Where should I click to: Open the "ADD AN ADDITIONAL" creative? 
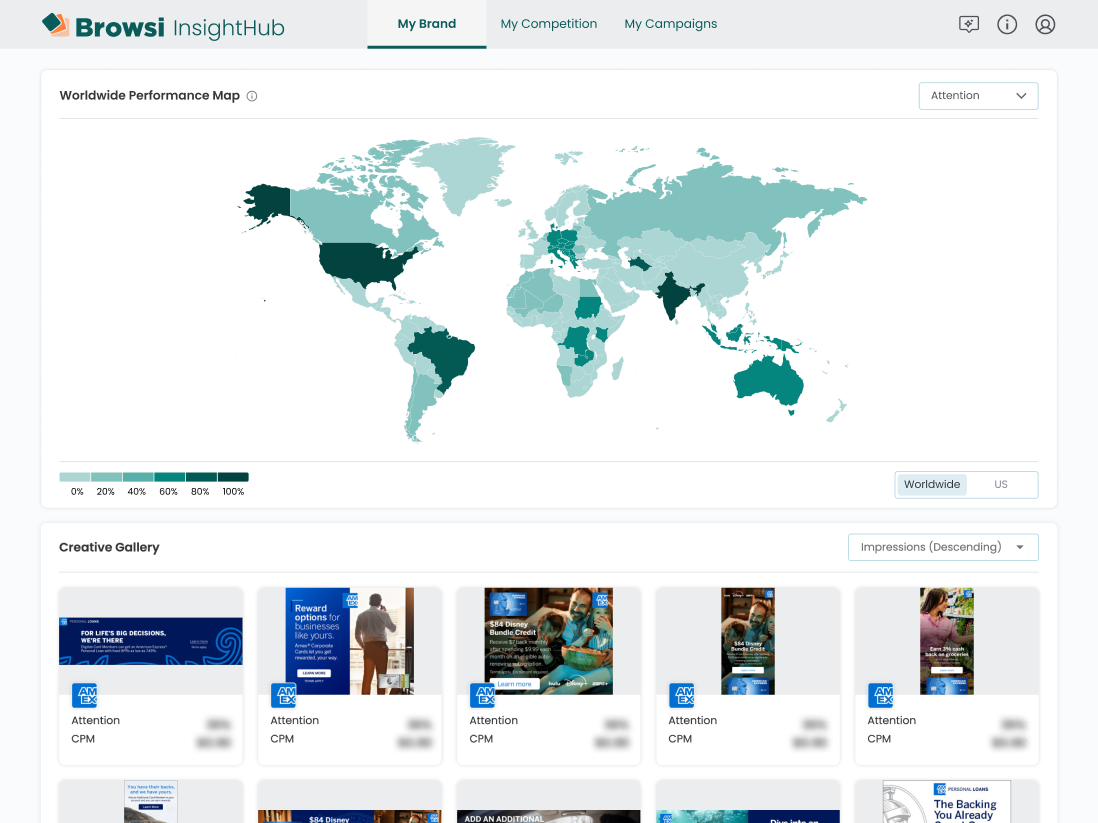(x=548, y=817)
